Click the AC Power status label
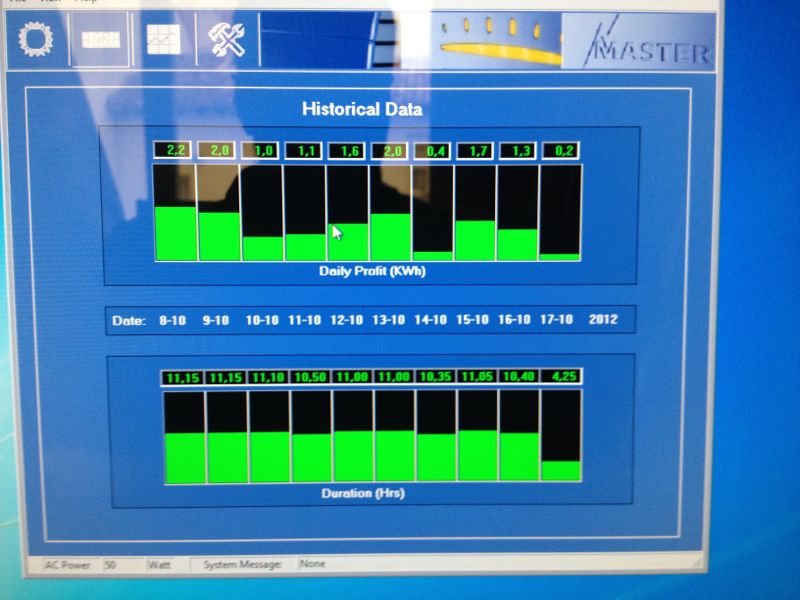This screenshot has height=600, width=800. pyautogui.click(x=67, y=565)
